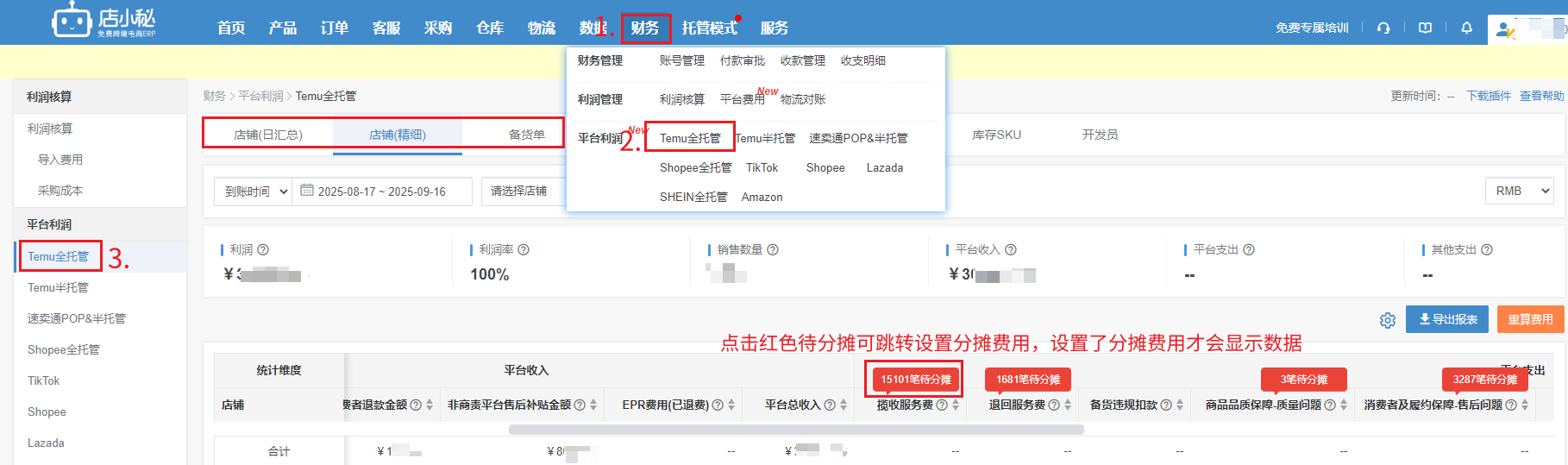Select 账号管理 in the dropdown menu

click(x=682, y=60)
